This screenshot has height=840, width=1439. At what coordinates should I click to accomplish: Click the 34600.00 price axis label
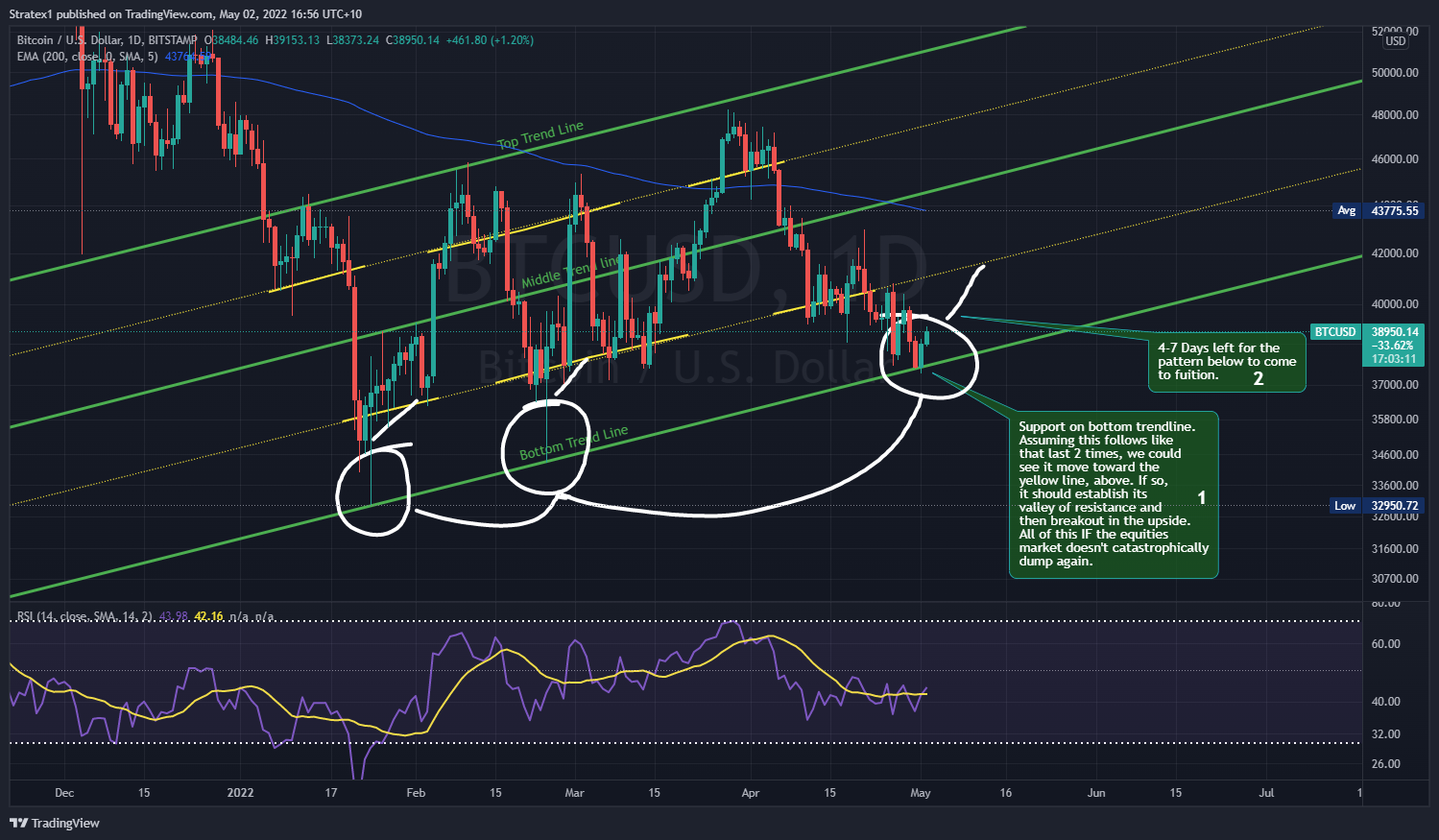(x=1395, y=455)
